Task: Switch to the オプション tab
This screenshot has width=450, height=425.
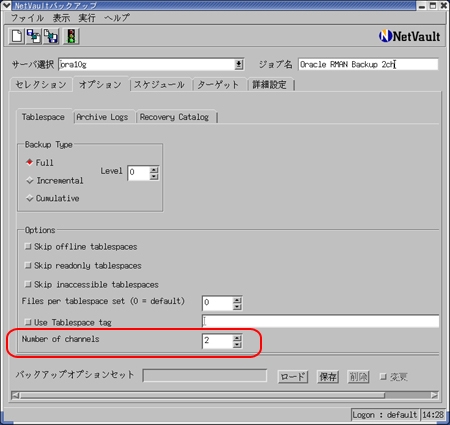Action: click(x=100, y=84)
